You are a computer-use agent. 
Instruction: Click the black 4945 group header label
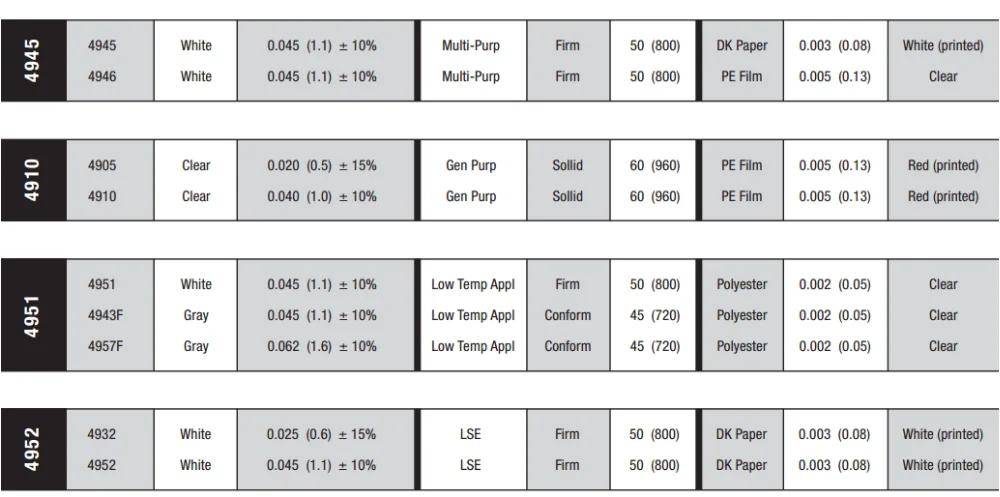tap(33, 60)
